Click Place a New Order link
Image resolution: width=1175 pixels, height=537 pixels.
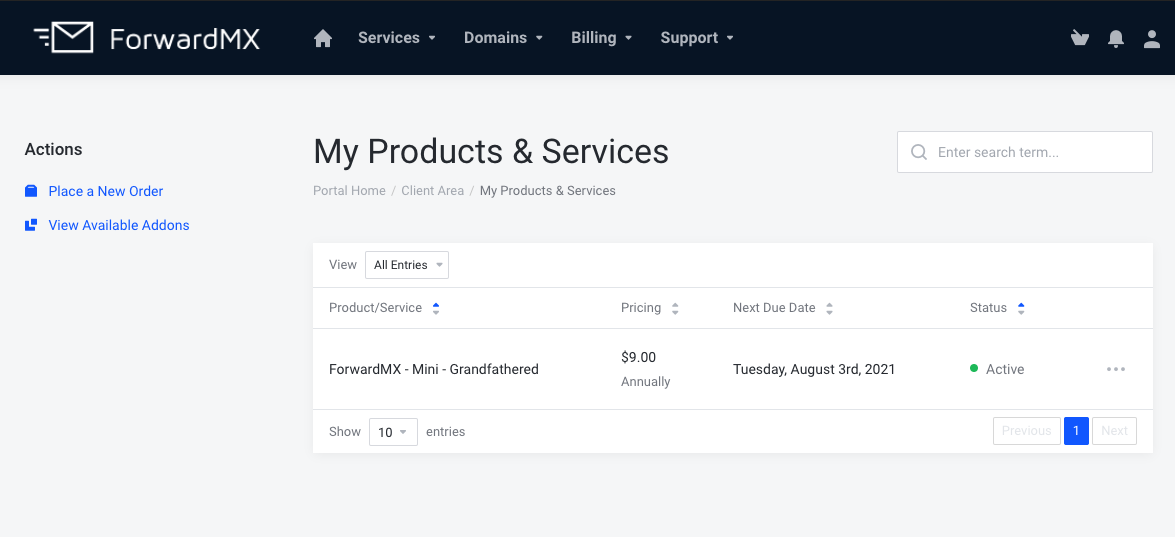[x=105, y=191]
